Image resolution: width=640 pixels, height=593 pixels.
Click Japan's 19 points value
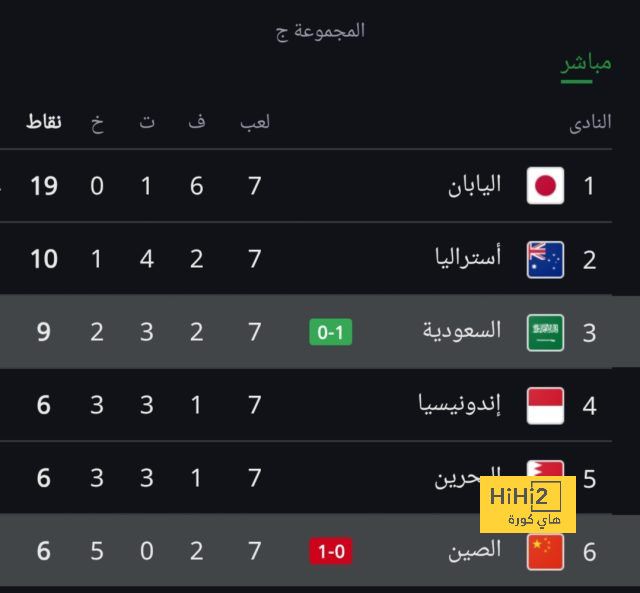[x=44, y=187]
